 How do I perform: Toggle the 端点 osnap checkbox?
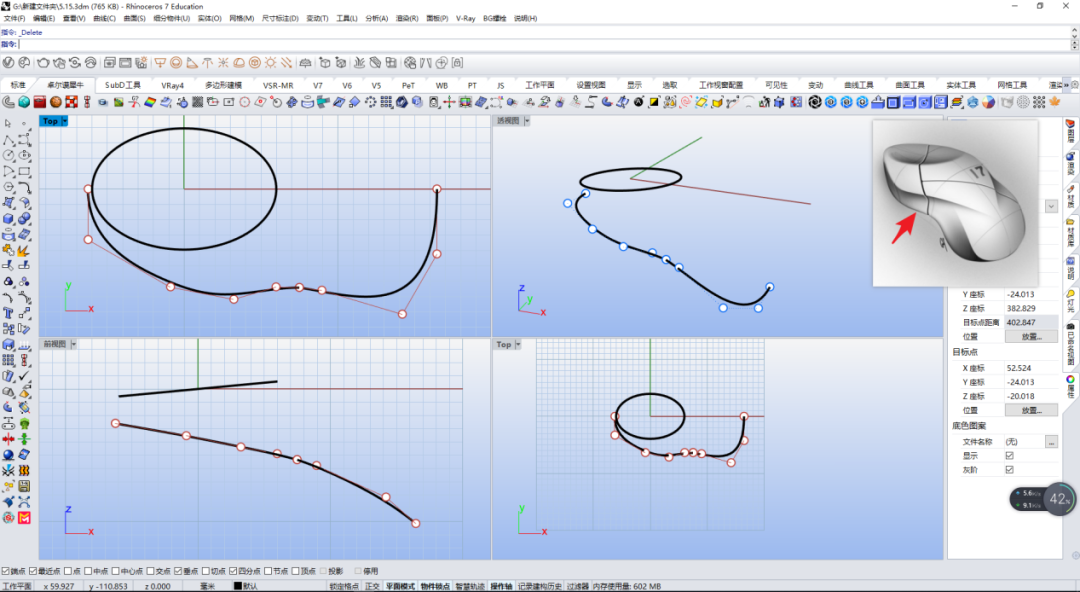click(6, 571)
